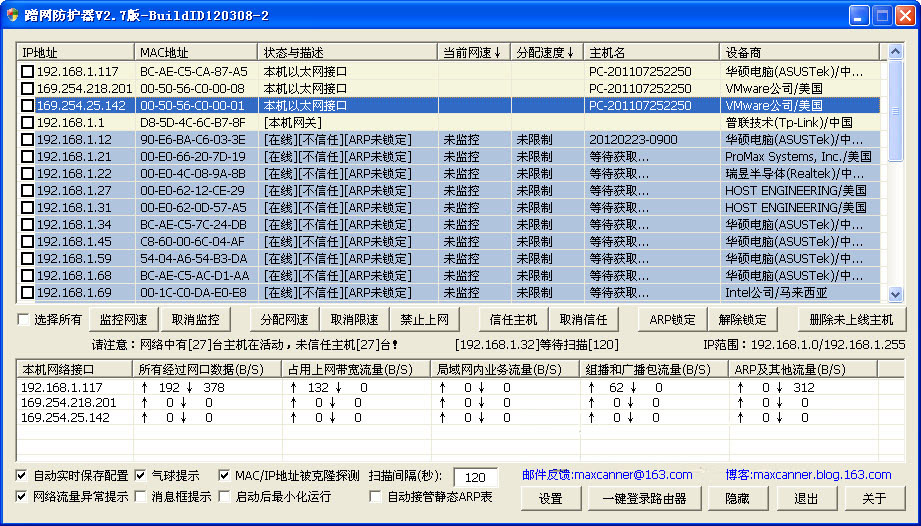Image resolution: width=921 pixels, height=526 pixels.
Task: Disable the 气球提示 checkbox
Action: point(141,475)
